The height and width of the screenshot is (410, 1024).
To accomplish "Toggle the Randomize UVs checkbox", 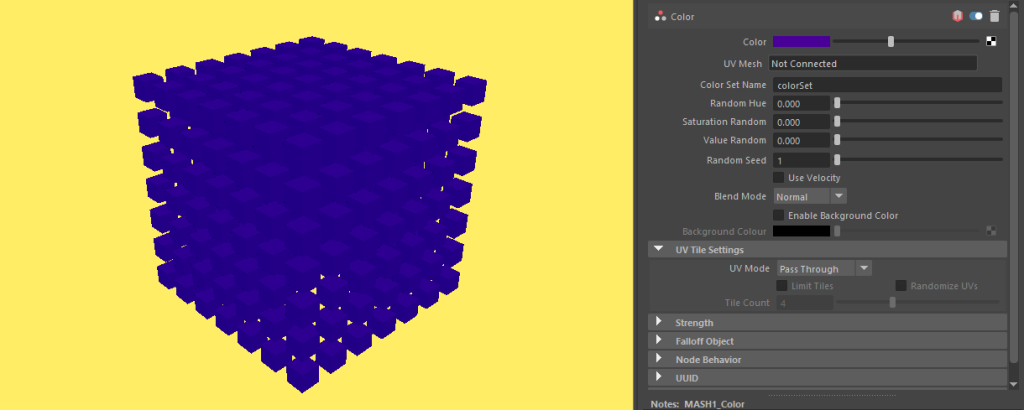I will [x=901, y=286].
